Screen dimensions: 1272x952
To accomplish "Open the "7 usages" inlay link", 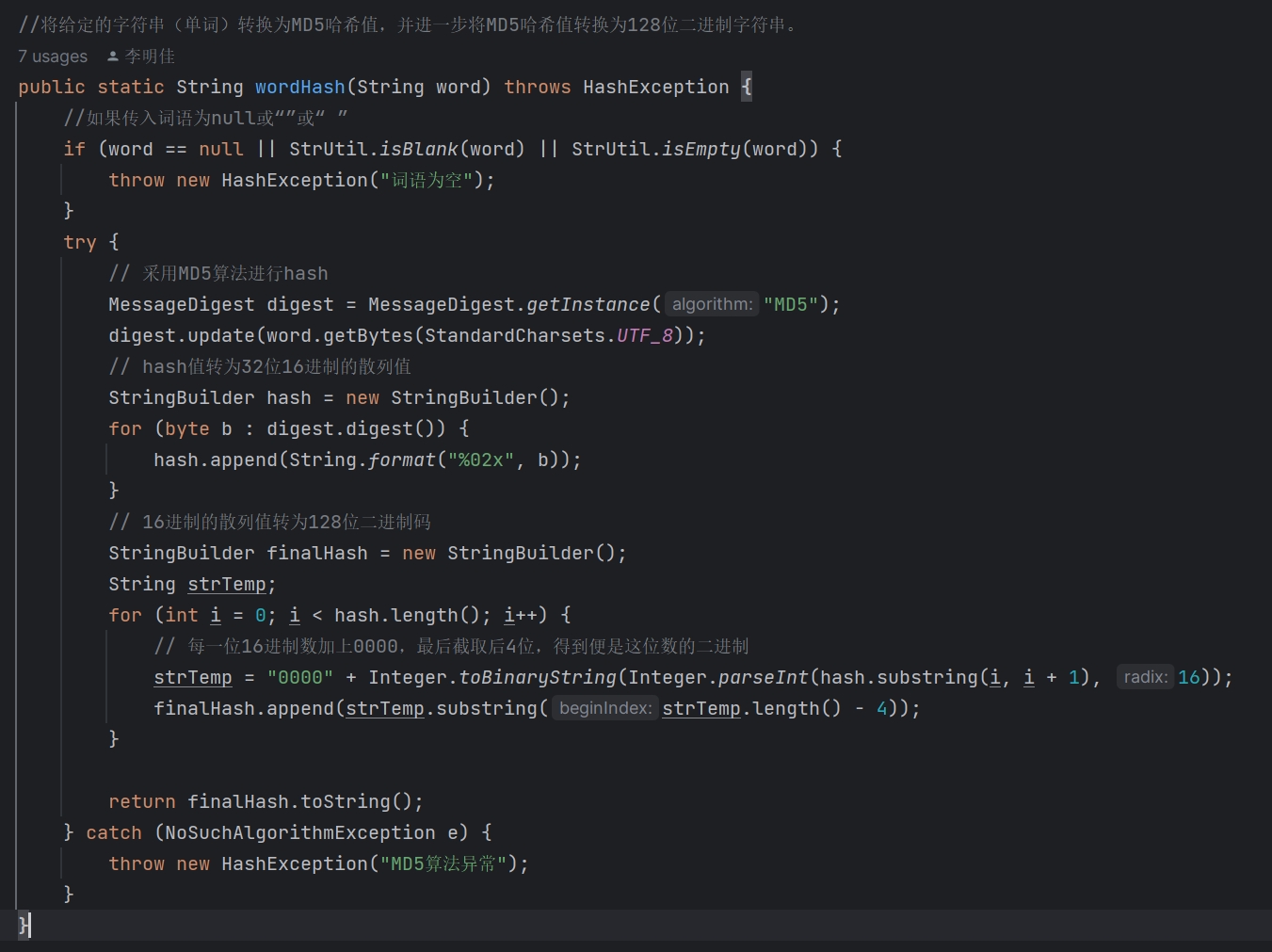I will 53,56.
